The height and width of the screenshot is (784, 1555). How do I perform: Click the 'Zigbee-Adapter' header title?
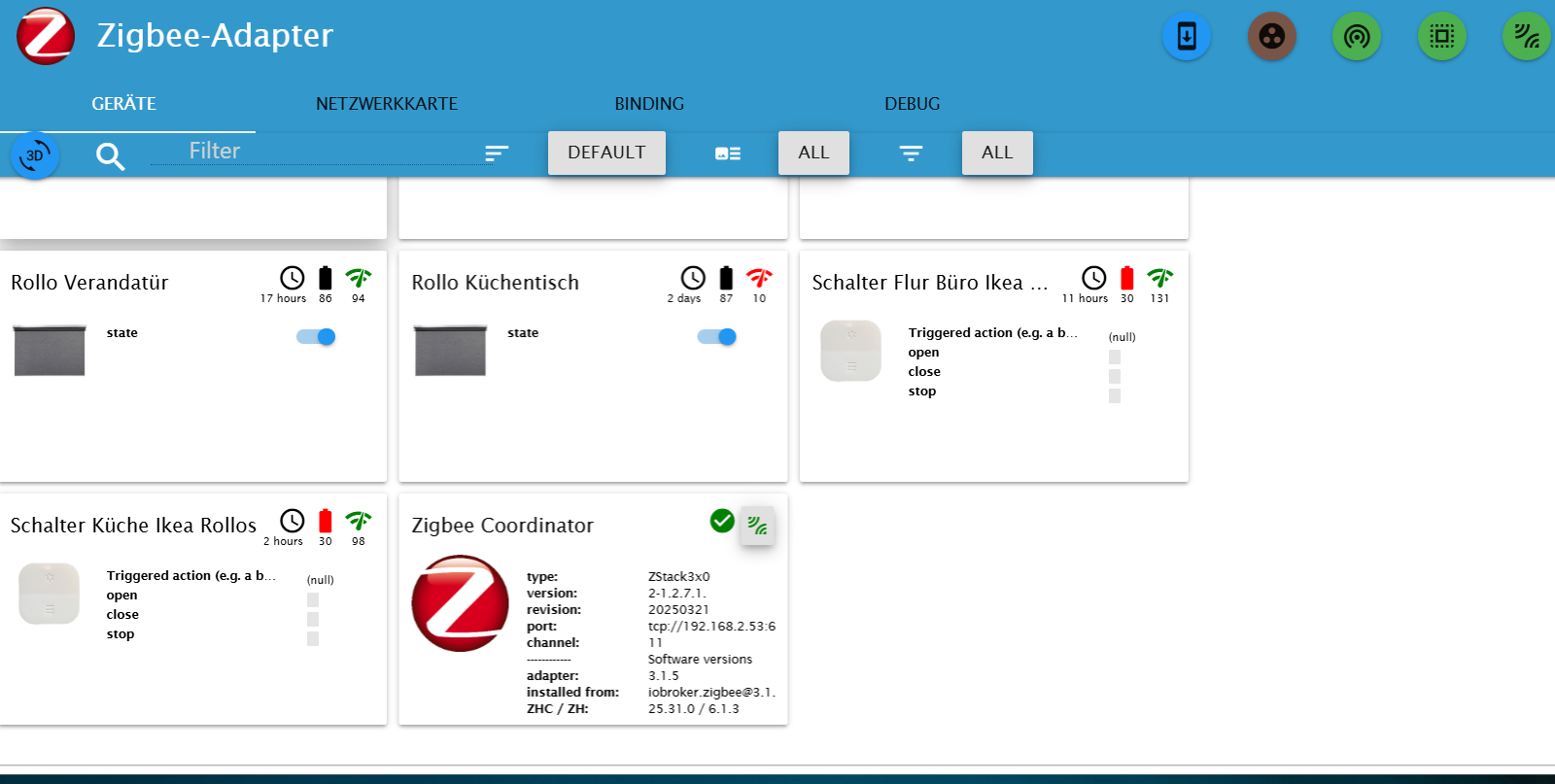tap(215, 36)
